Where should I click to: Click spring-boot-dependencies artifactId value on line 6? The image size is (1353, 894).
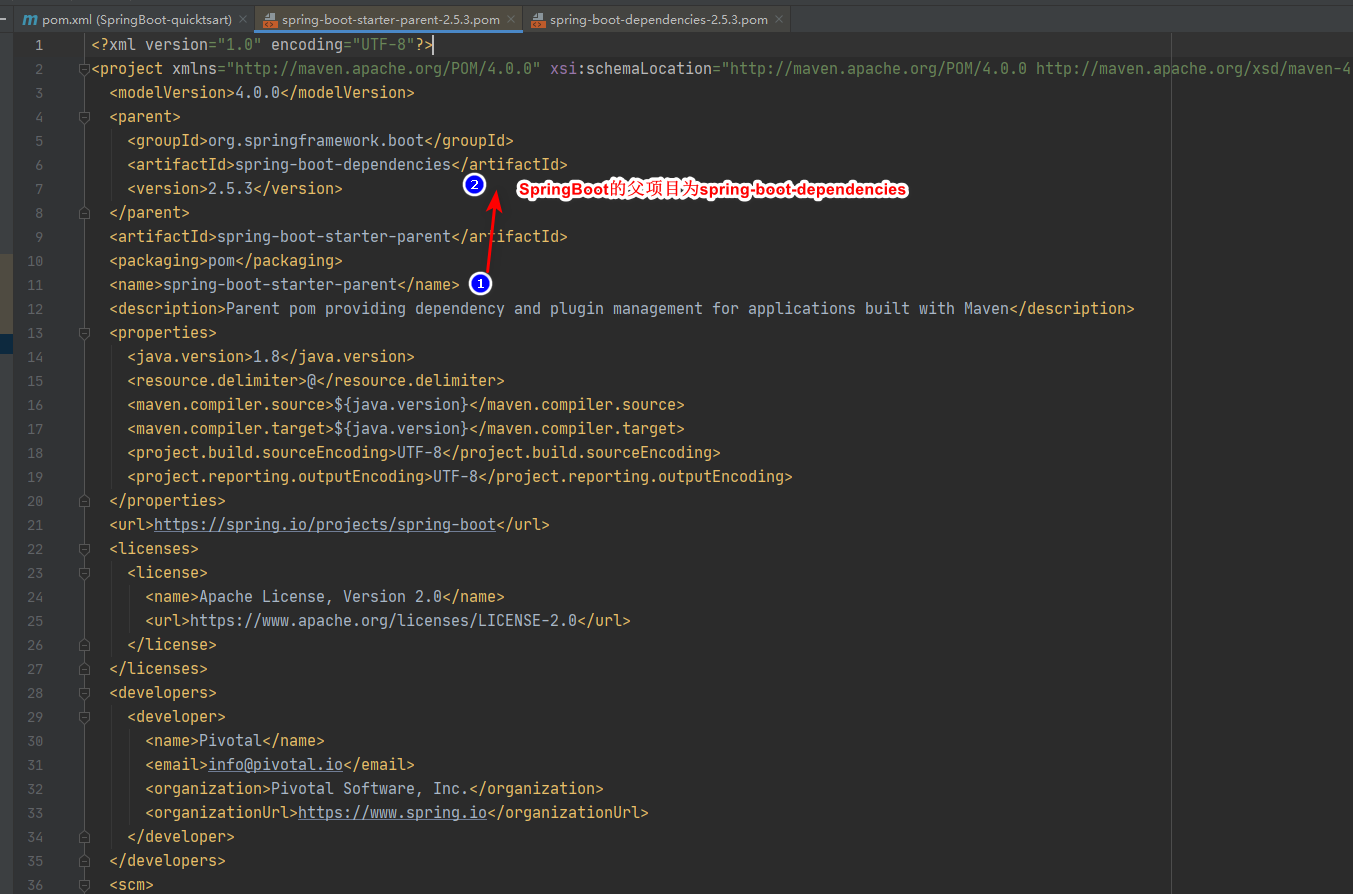click(x=343, y=165)
